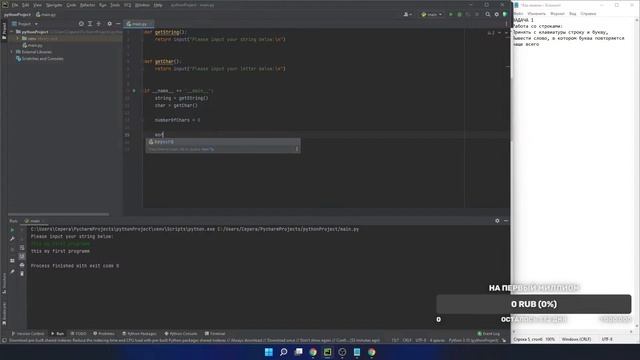
Task: Click the expand all icon in Project panel
Action: [90, 24]
